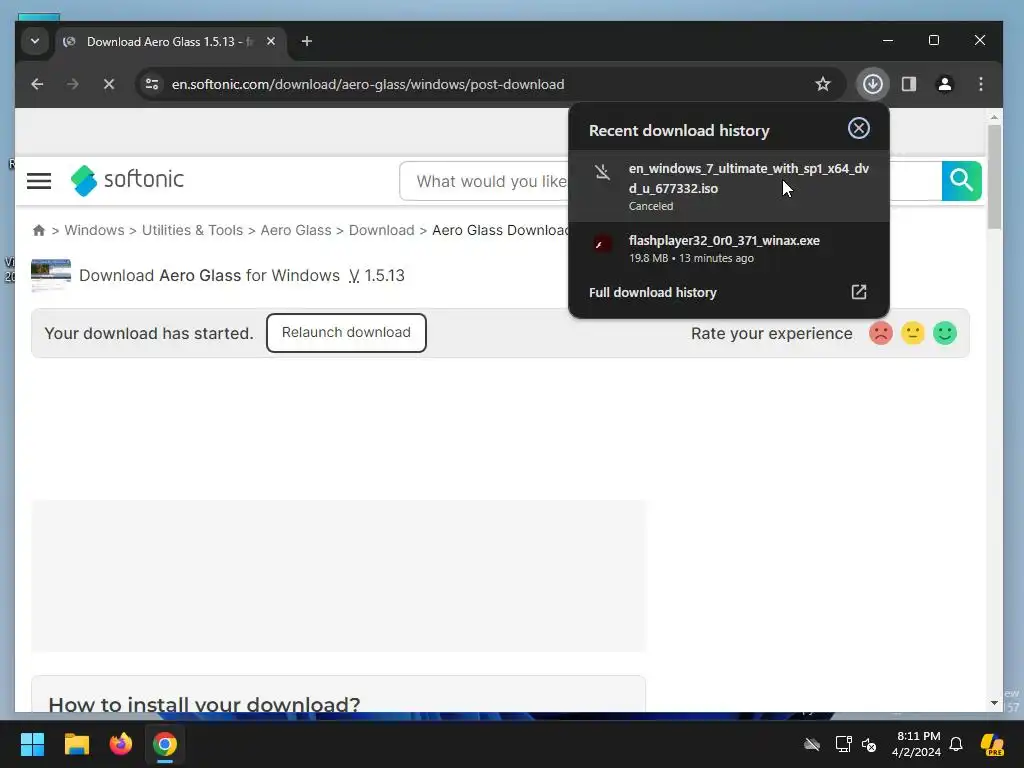1024x768 pixels.
Task: Open File Explorer from taskbar
Action: click(x=76, y=744)
